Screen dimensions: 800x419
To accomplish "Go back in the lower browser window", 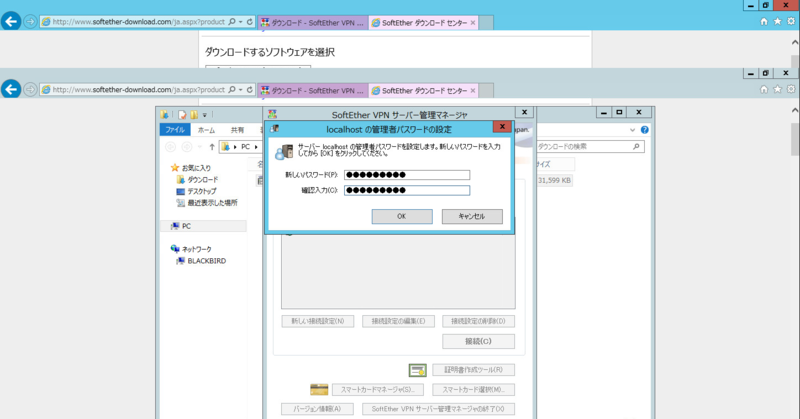I will (11, 89).
